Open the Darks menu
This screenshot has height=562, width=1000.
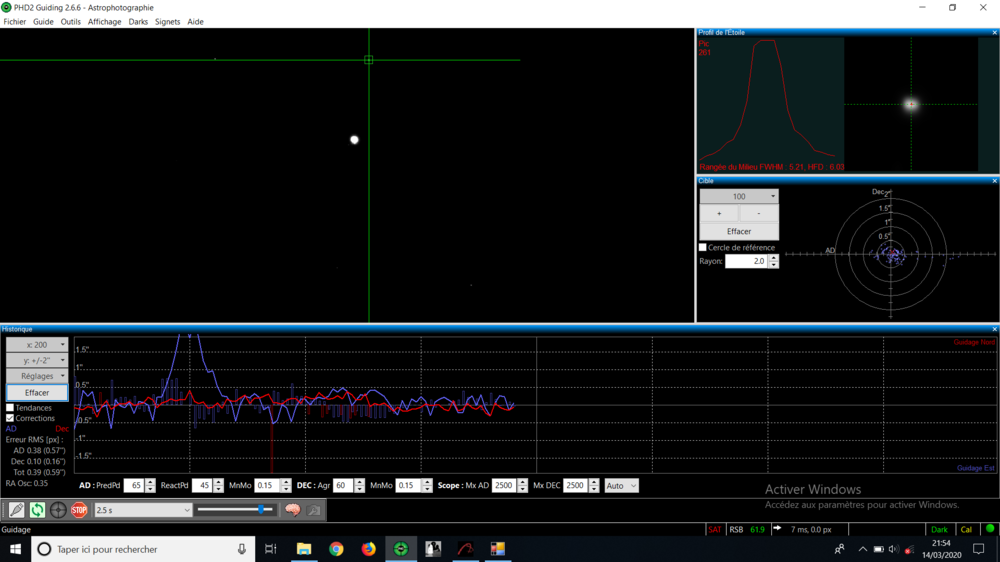[138, 22]
